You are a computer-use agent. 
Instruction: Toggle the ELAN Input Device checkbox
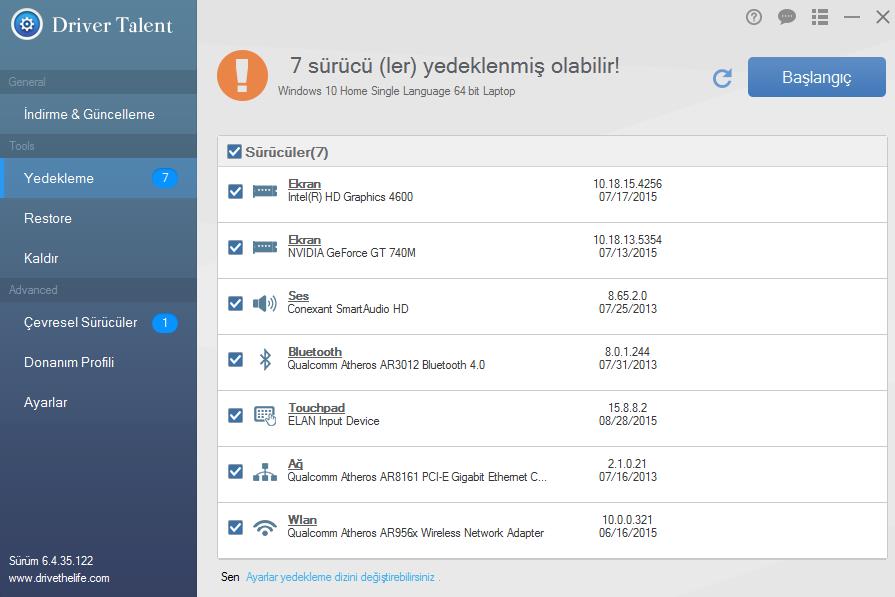(235, 415)
